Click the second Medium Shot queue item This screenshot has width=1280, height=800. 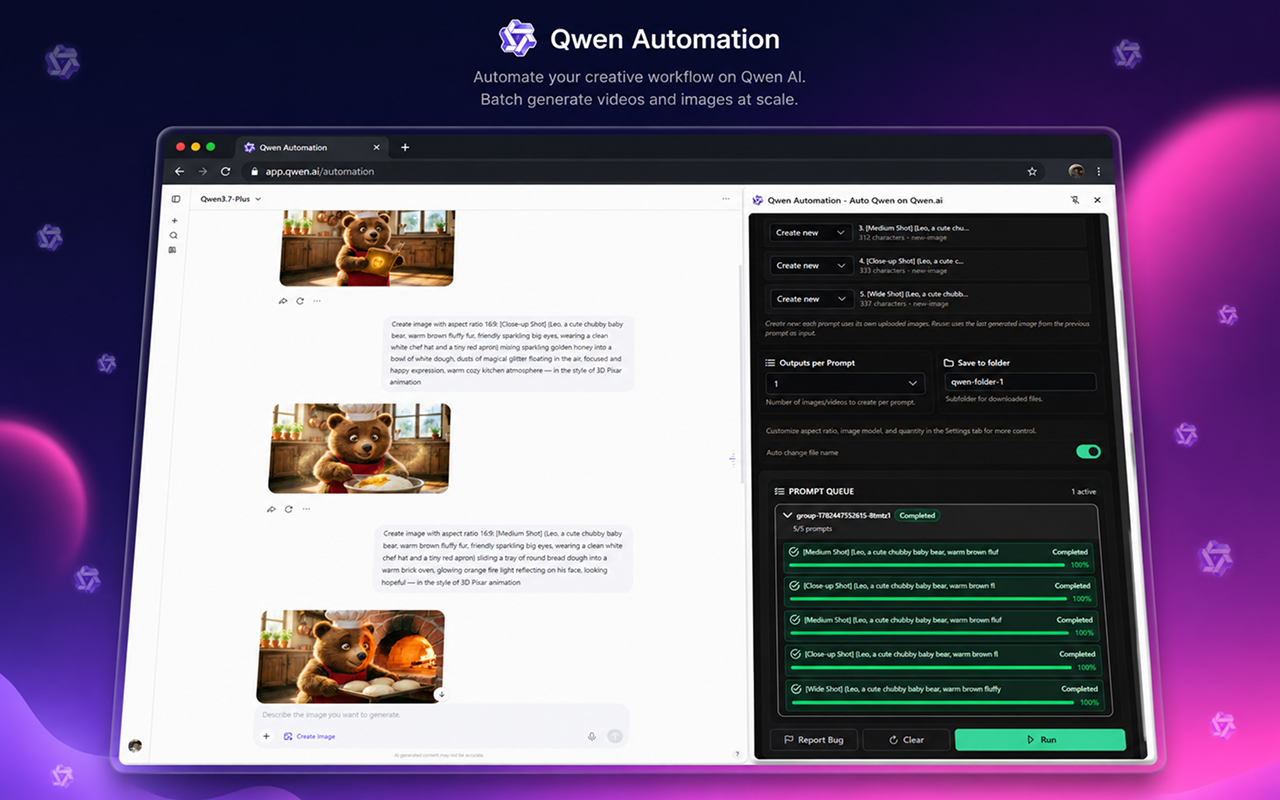click(940, 626)
